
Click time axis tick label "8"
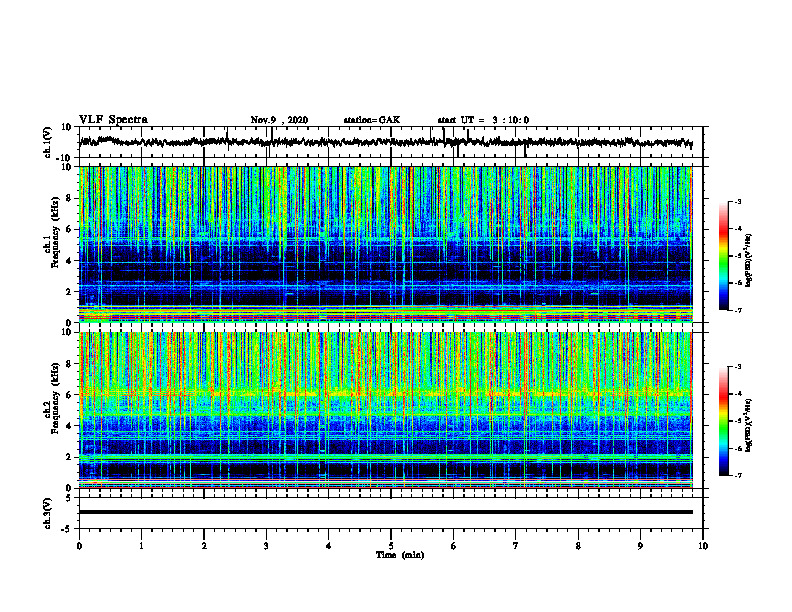pos(578,546)
